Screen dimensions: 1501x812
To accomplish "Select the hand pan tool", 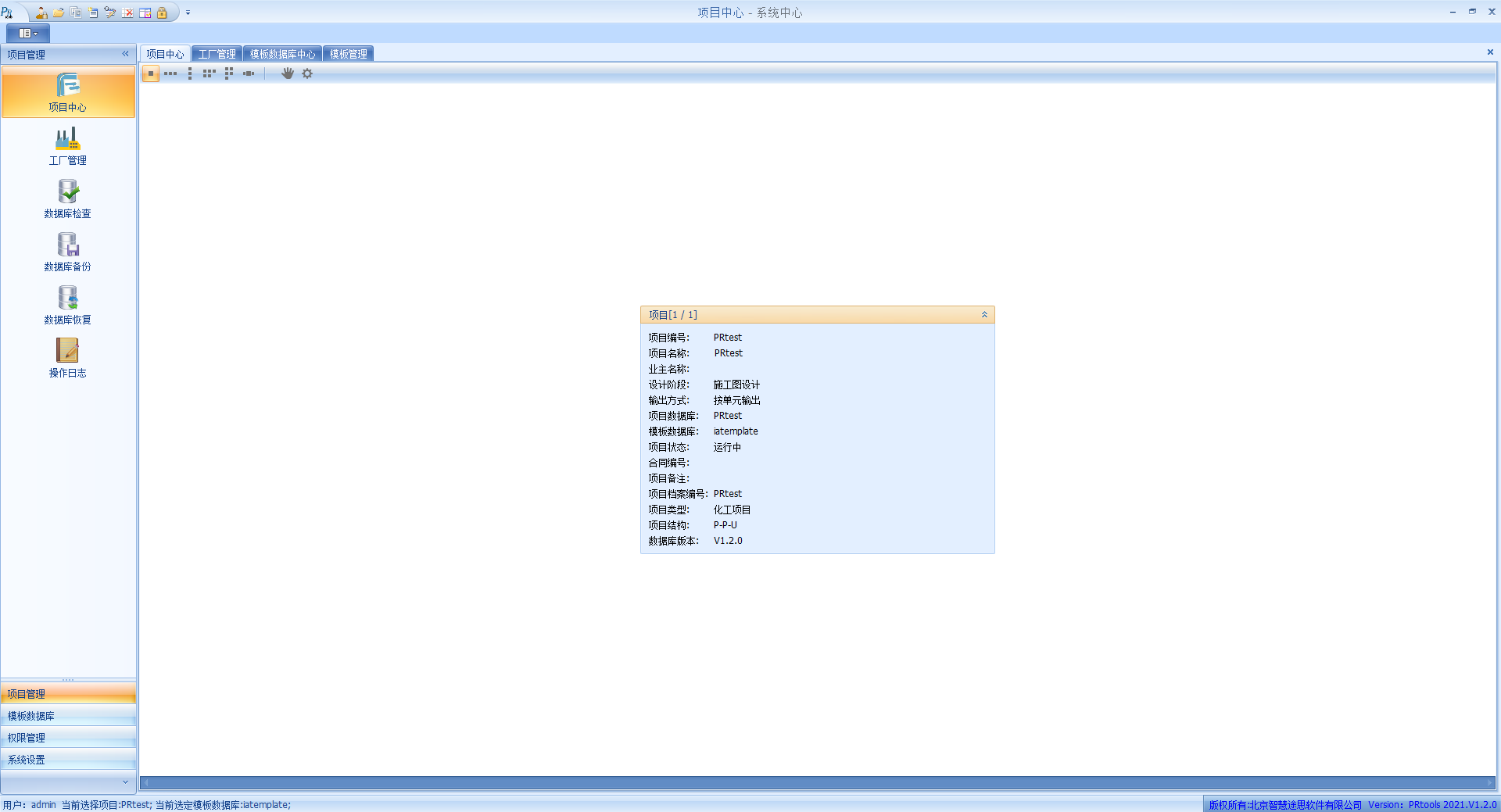I will (x=288, y=73).
